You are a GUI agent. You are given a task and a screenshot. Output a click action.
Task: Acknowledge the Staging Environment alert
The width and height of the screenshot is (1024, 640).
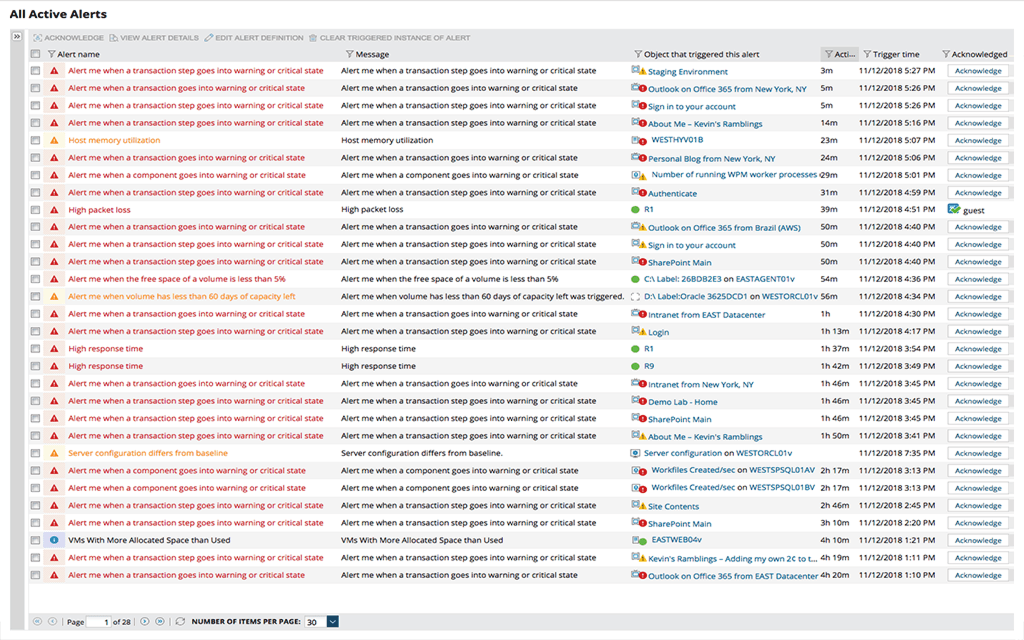978,70
